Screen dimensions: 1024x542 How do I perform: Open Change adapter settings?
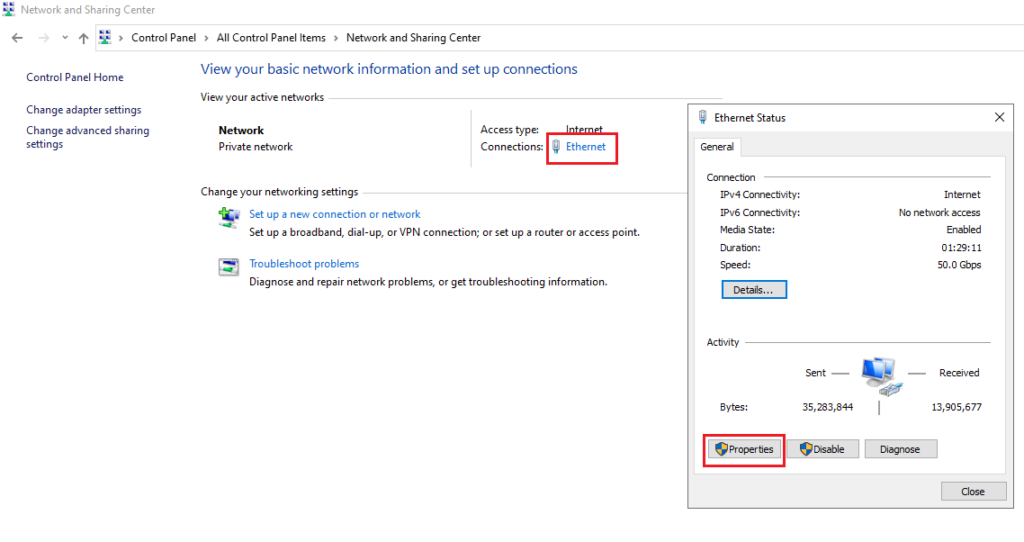tap(84, 110)
